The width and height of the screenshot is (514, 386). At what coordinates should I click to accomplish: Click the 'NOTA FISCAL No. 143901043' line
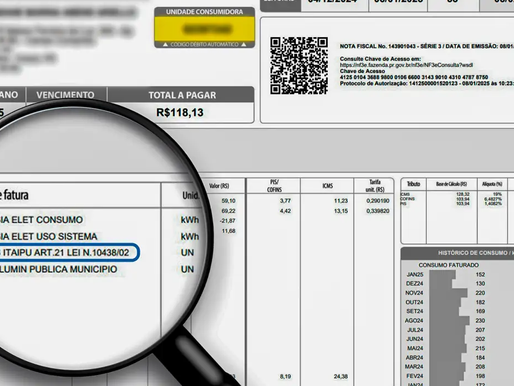pyautogui.click(x=427, y=46)
